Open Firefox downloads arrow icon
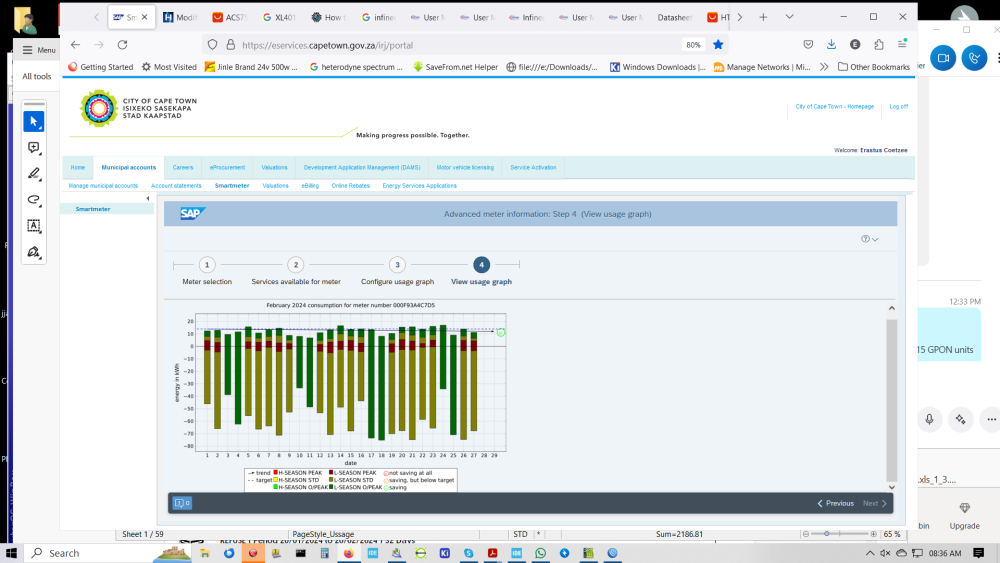This screenshot has height=563, width=1000. [x=831, y=45]
